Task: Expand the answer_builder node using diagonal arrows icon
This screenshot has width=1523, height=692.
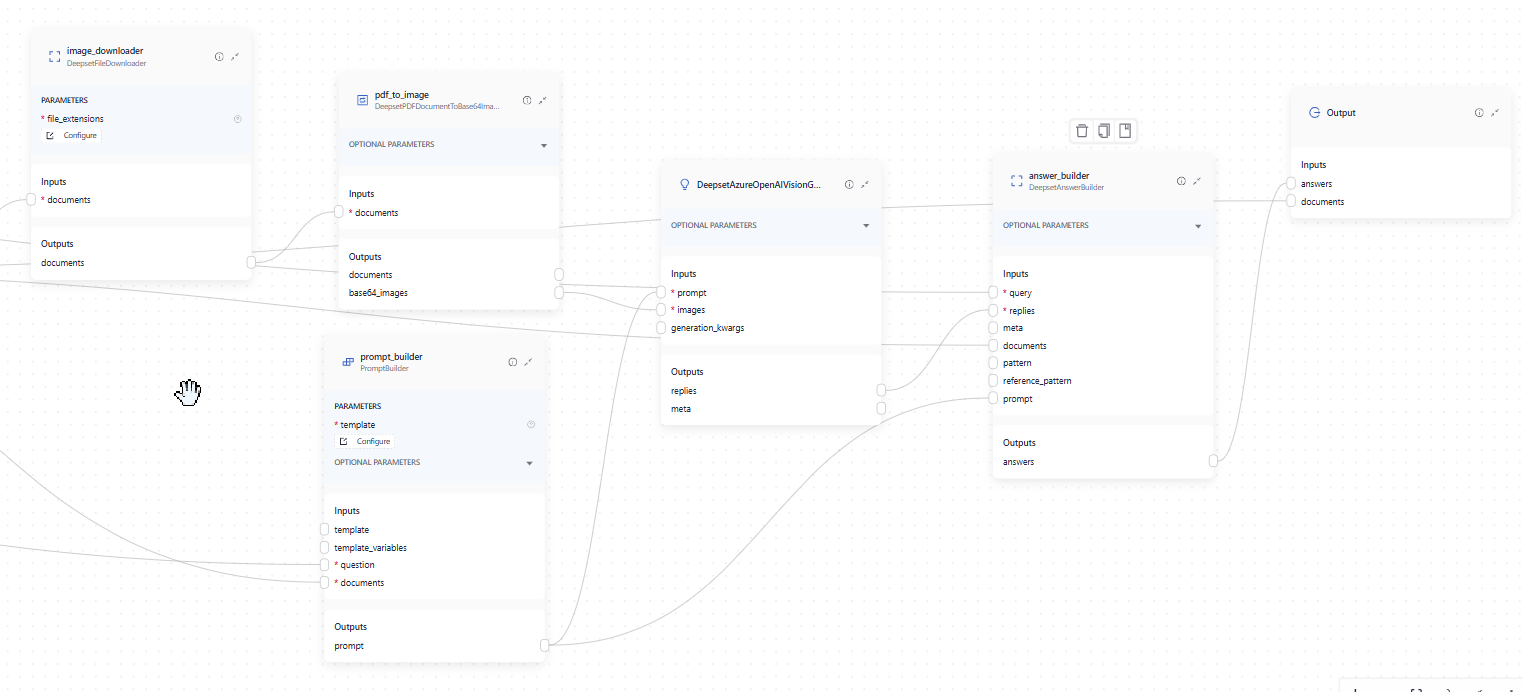Action: point(1198,181)
